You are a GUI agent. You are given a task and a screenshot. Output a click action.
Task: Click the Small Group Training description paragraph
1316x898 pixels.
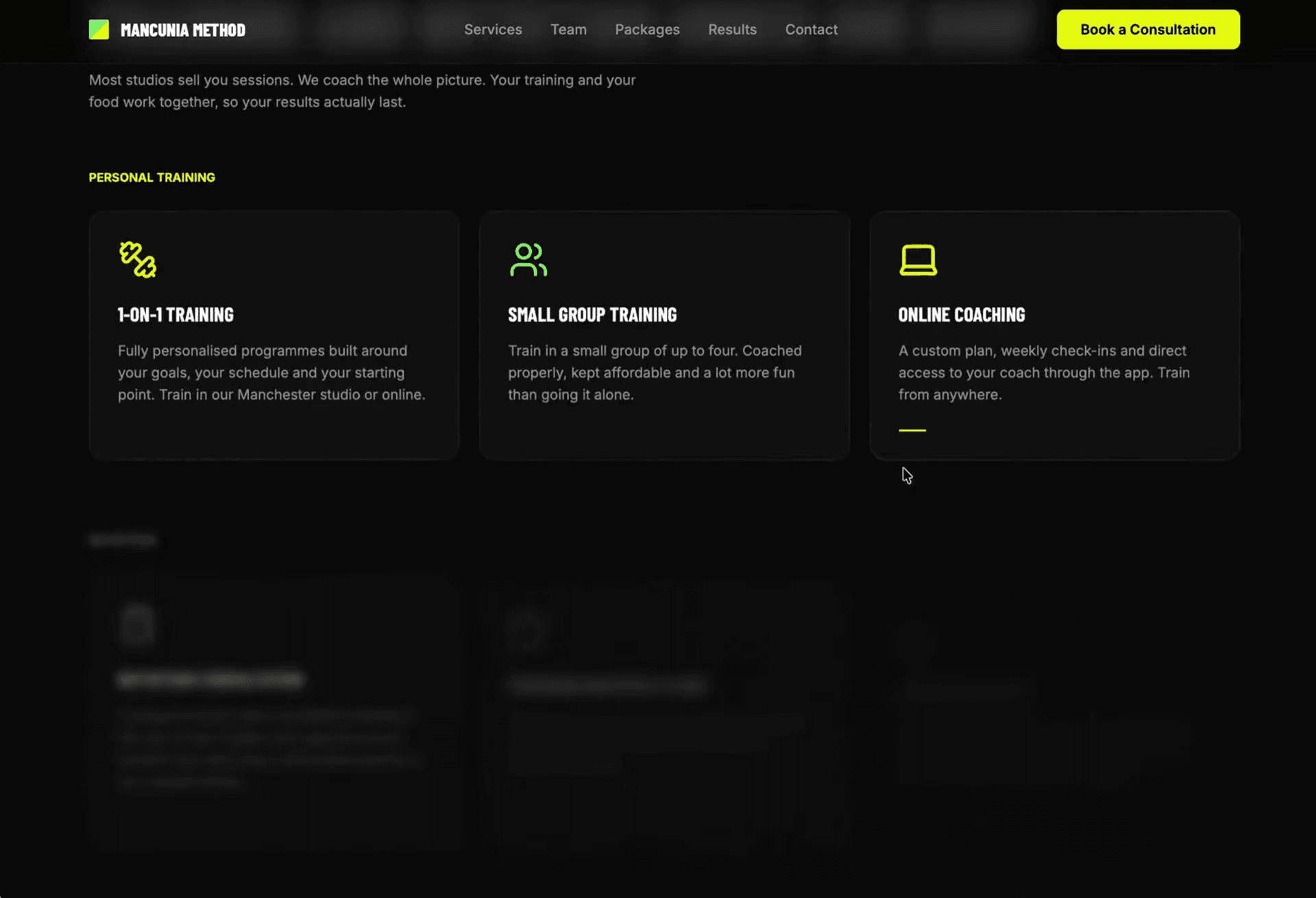click(x=655, y=373)
